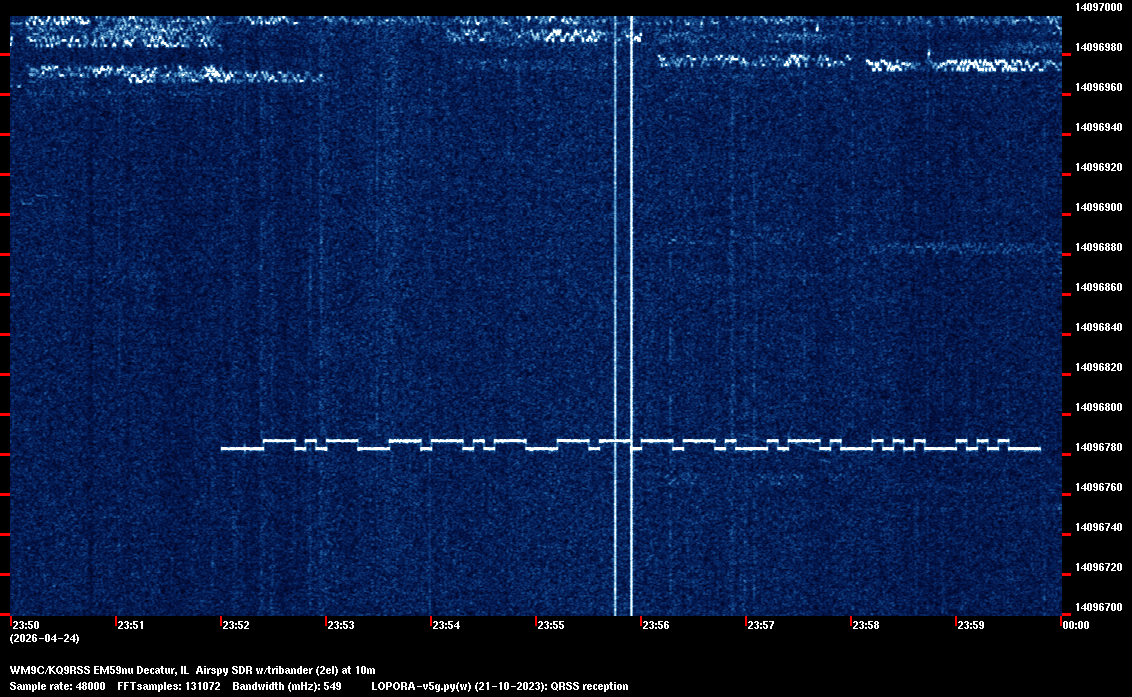Image resolution: width=1132 pixels, height=697 pixels.
Task: Click the 23:57 time axis label
Action: tap(761, 626)
